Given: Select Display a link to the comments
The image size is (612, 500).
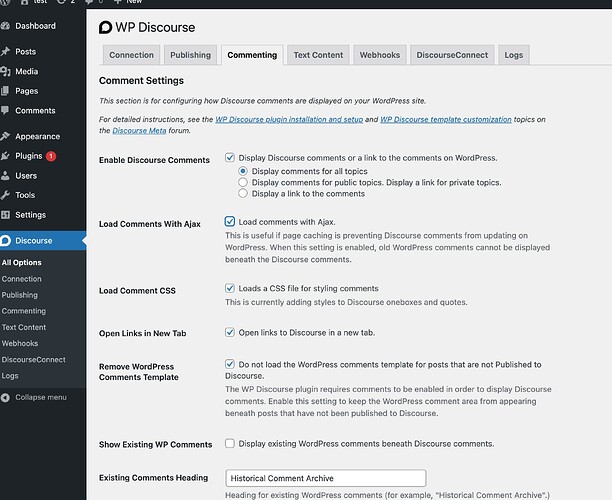Looking at the screenshot, I should 243,193.
